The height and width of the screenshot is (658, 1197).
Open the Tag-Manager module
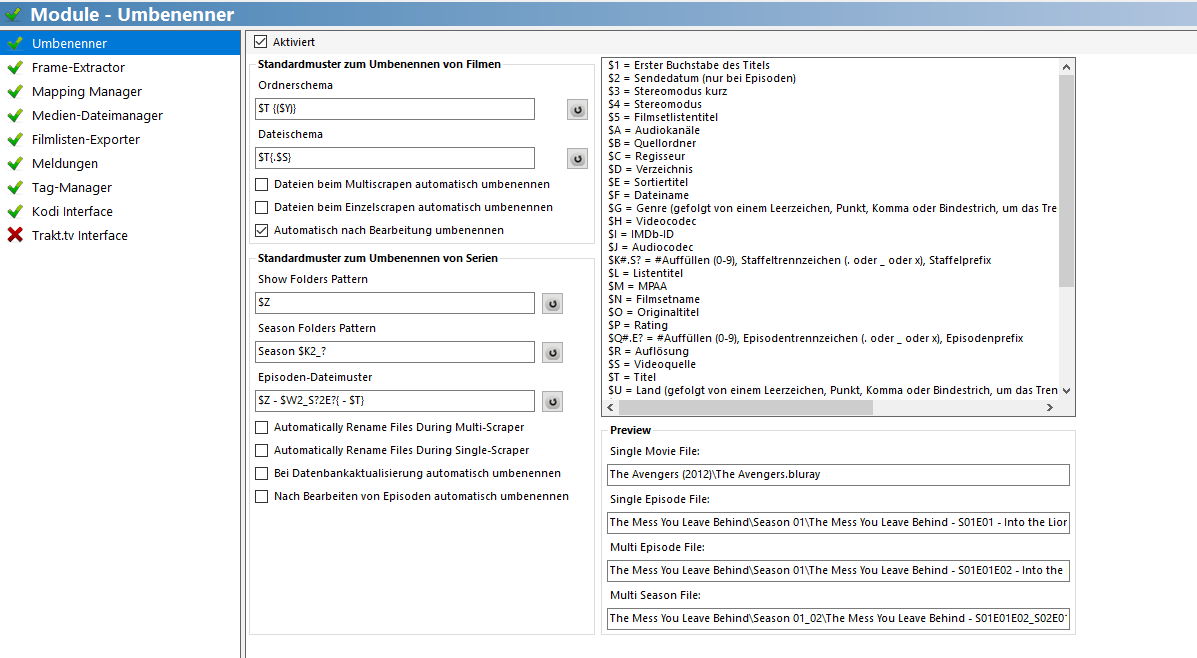120,187
